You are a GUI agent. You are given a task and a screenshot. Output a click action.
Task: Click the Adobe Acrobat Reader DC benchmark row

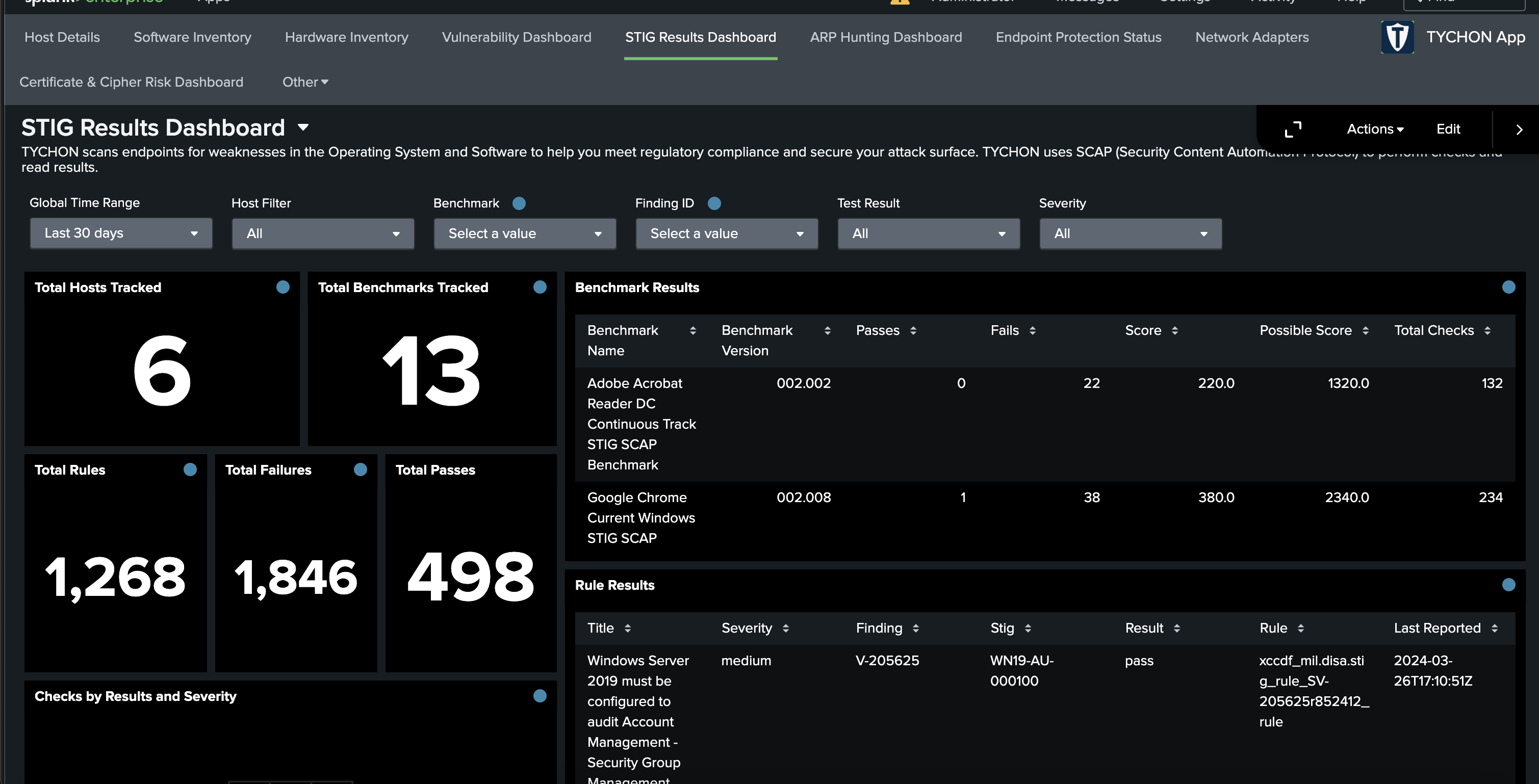pyautogui.click(x=1045, y=424)
